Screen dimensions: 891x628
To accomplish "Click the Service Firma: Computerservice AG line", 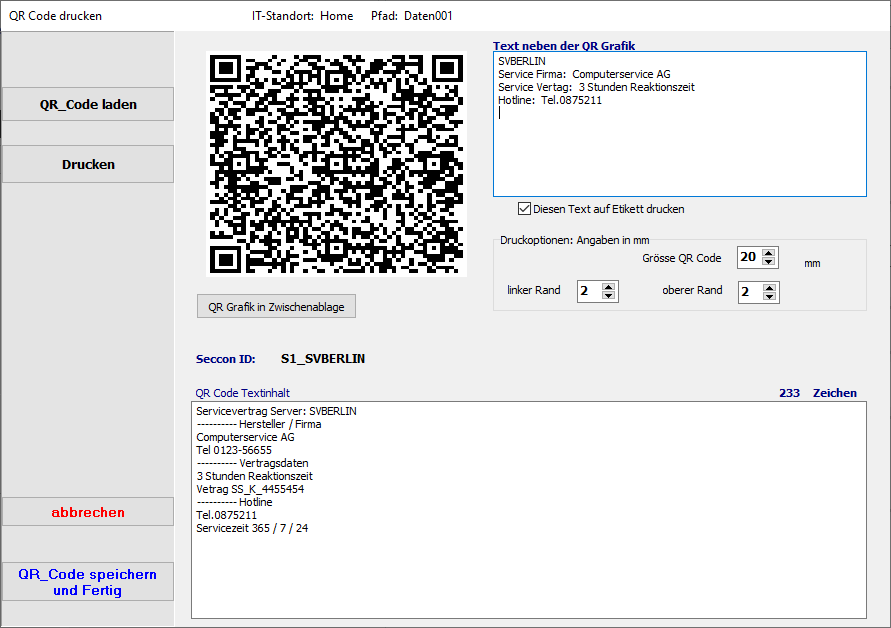I will click(584, 74).
